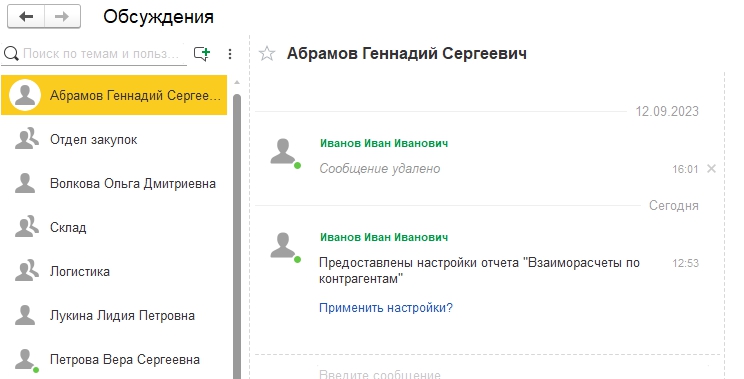Click the Абрамов Геннадий avatar in the list
744x379 pixels.
pos(25,95)
